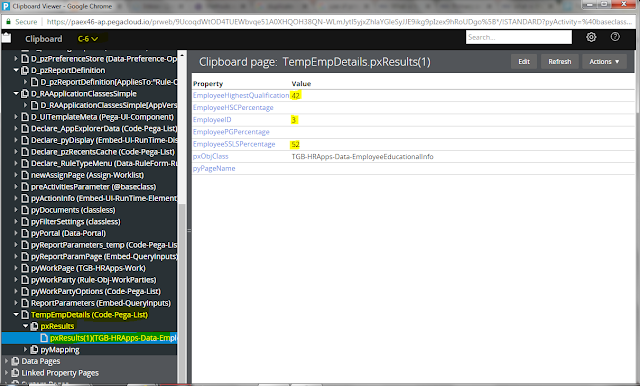Select preActivitiesParameter tree item
This screenshot has width=640, height=386.
93,186
